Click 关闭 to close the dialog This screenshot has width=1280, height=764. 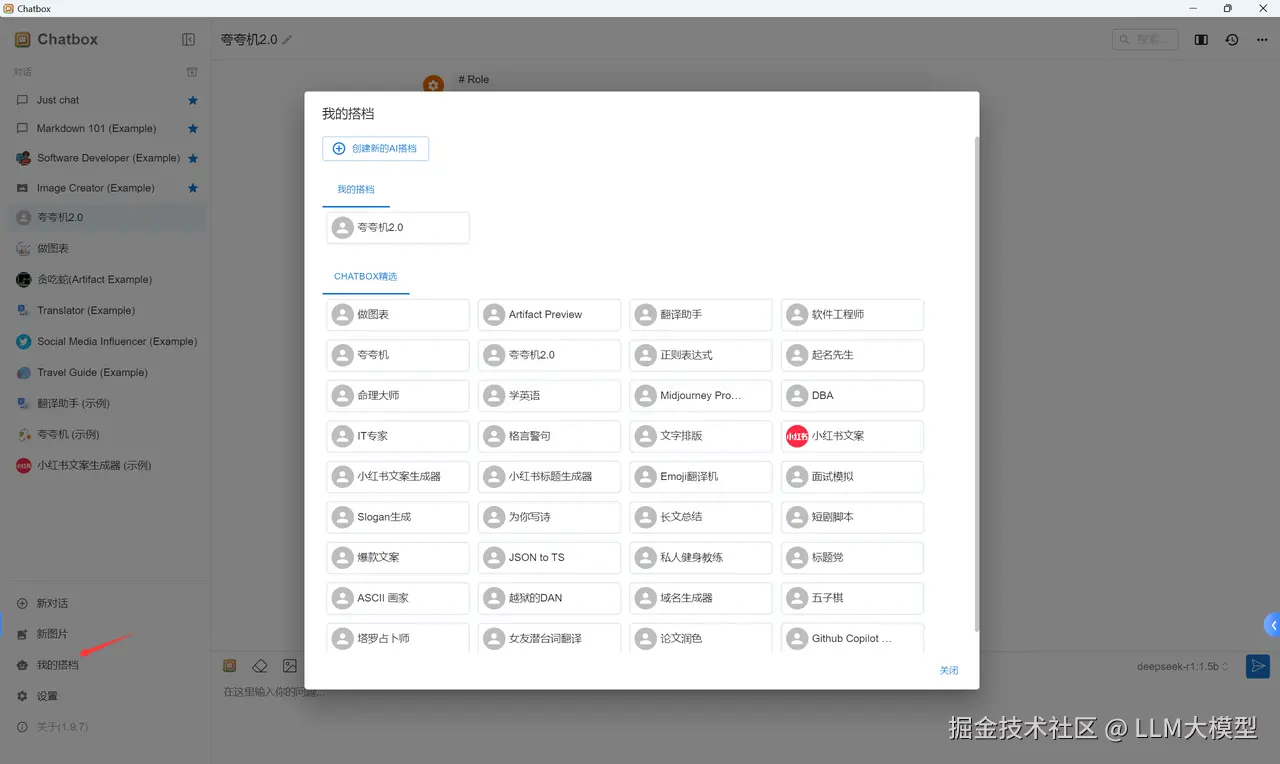[x=949, y=670]
